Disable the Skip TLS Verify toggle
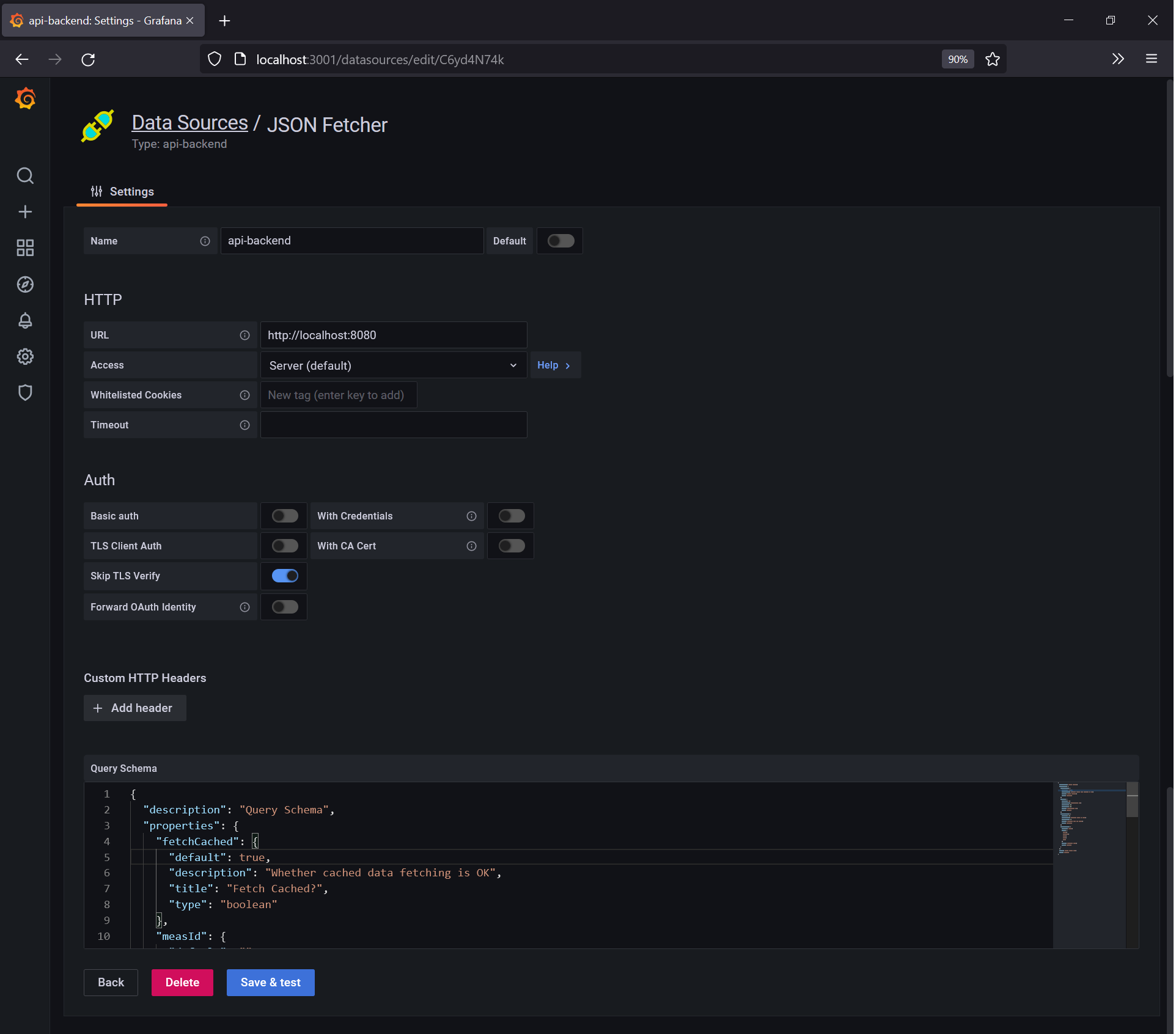The height and width of the screenshot is (1034, 1176). (285, 576)
